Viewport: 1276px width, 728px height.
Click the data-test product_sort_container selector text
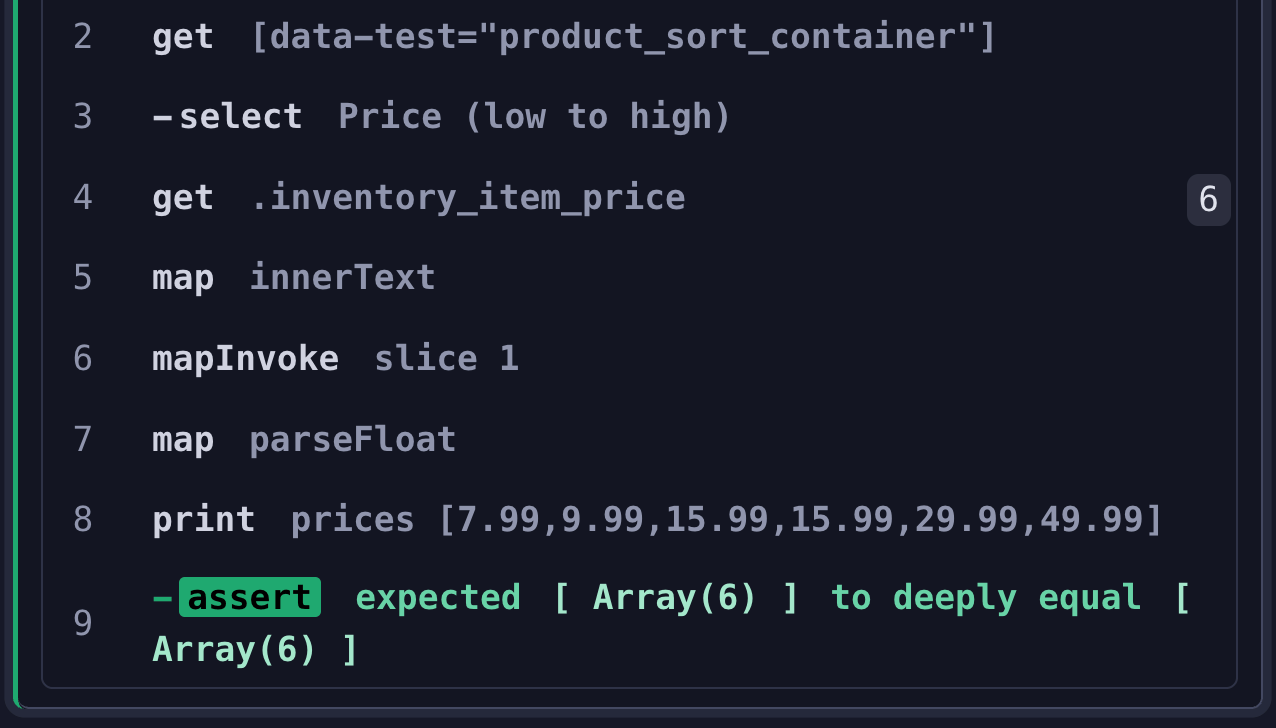[x=623, y=38]
